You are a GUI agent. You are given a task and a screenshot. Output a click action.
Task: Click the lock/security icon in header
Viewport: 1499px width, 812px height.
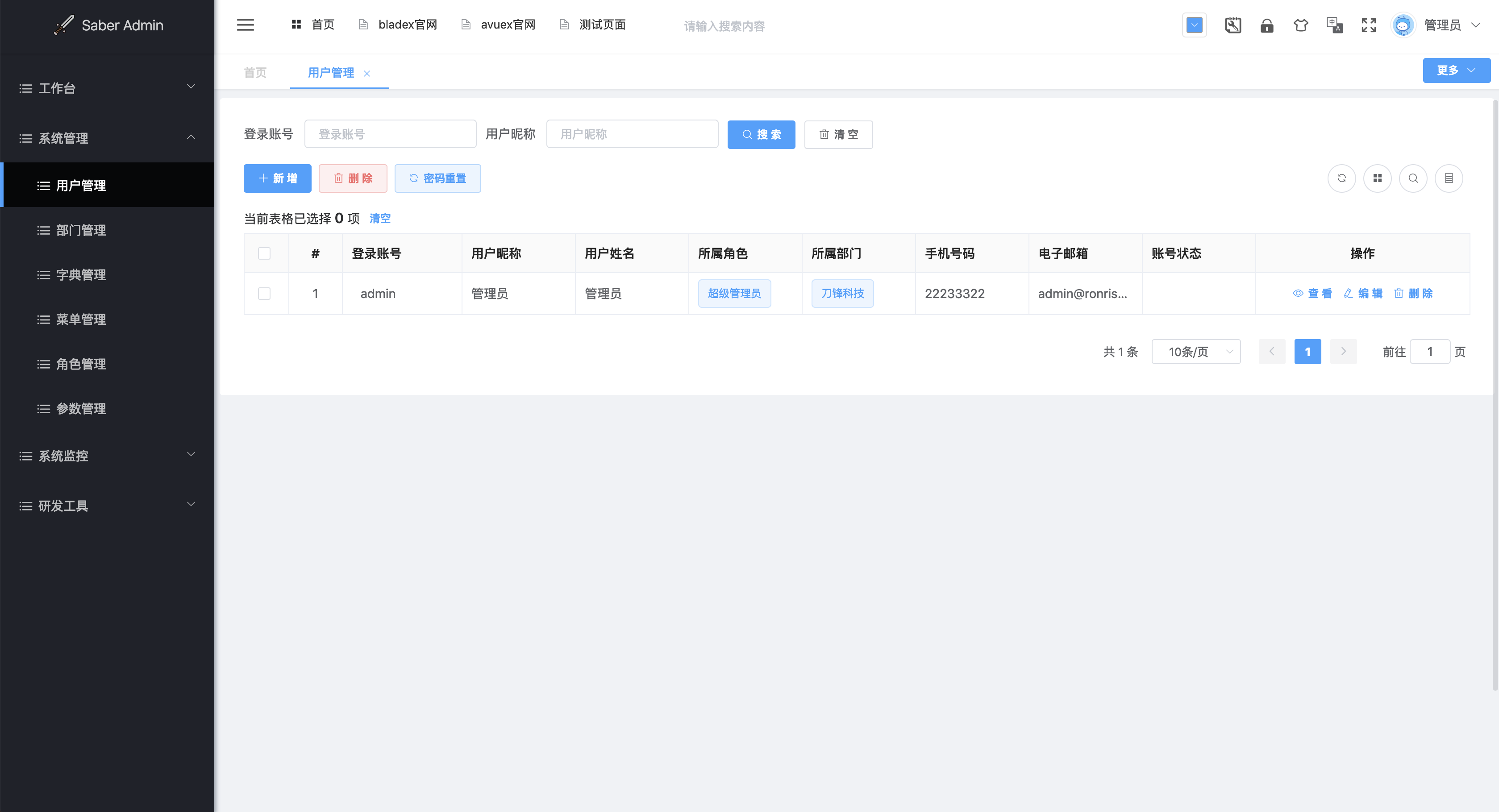[x=1266, y=25]
